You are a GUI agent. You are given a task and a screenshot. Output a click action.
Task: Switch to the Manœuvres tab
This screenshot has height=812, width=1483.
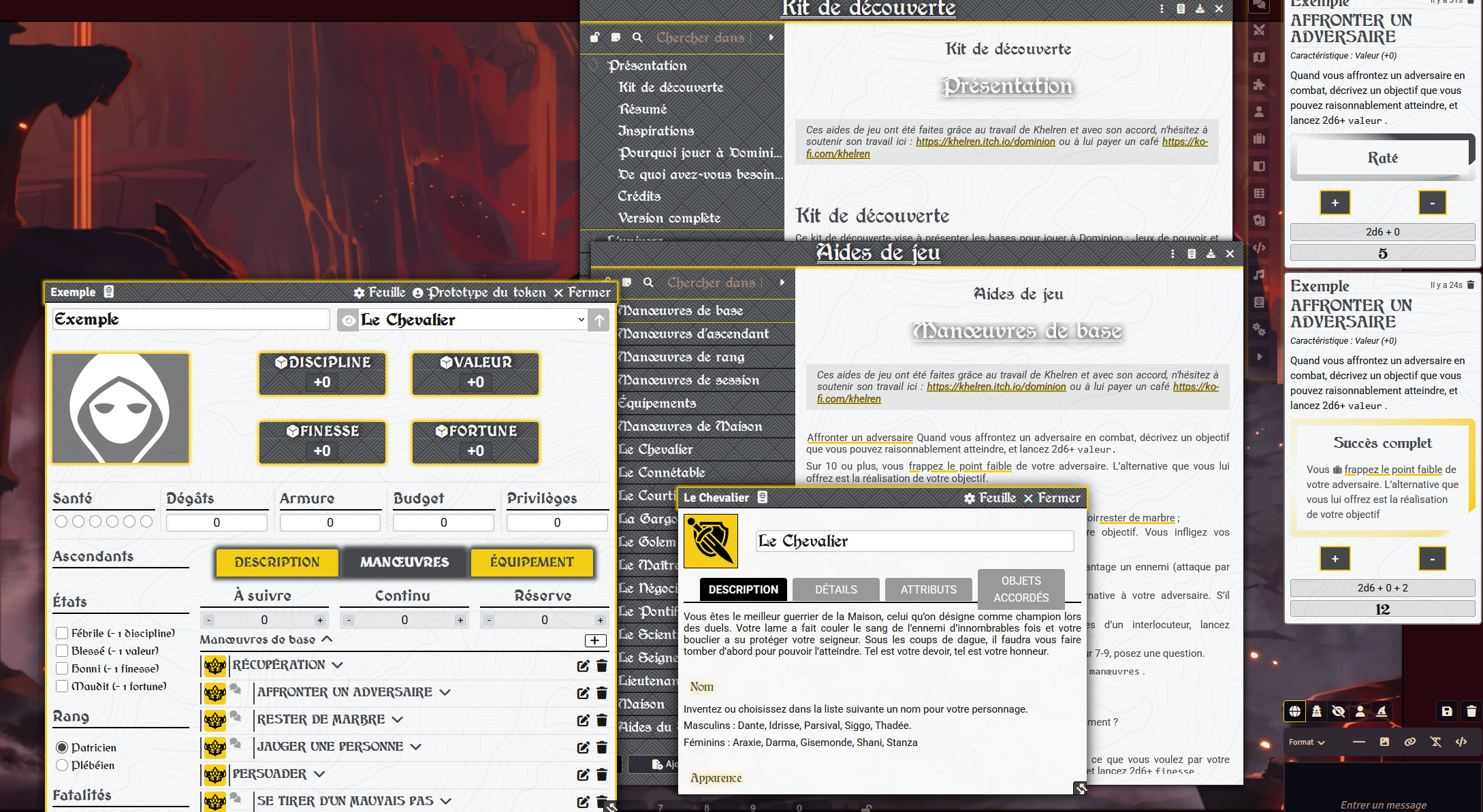pos(404,562)
